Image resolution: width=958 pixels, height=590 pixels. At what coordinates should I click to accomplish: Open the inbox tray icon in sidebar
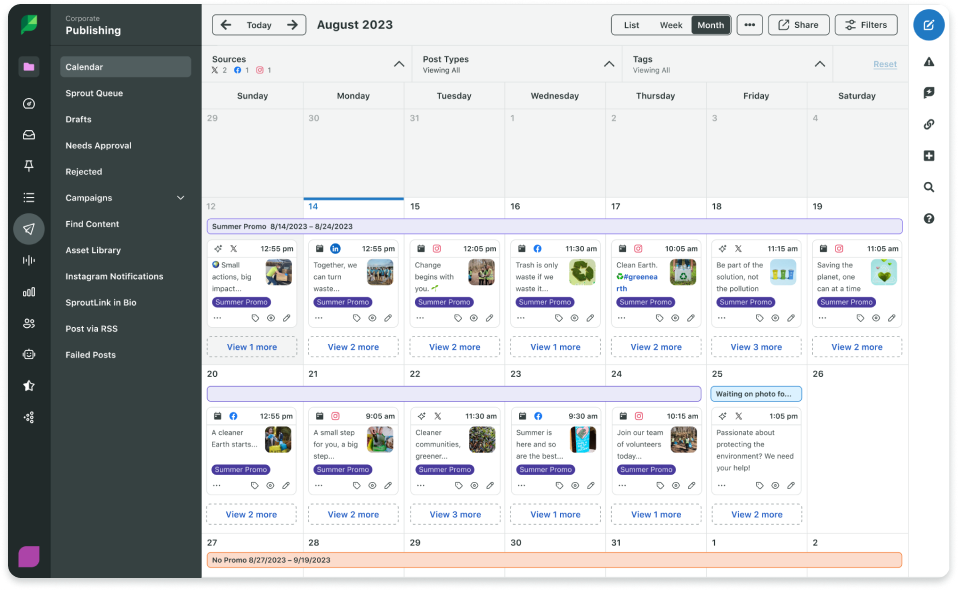(x=29, y=135)
